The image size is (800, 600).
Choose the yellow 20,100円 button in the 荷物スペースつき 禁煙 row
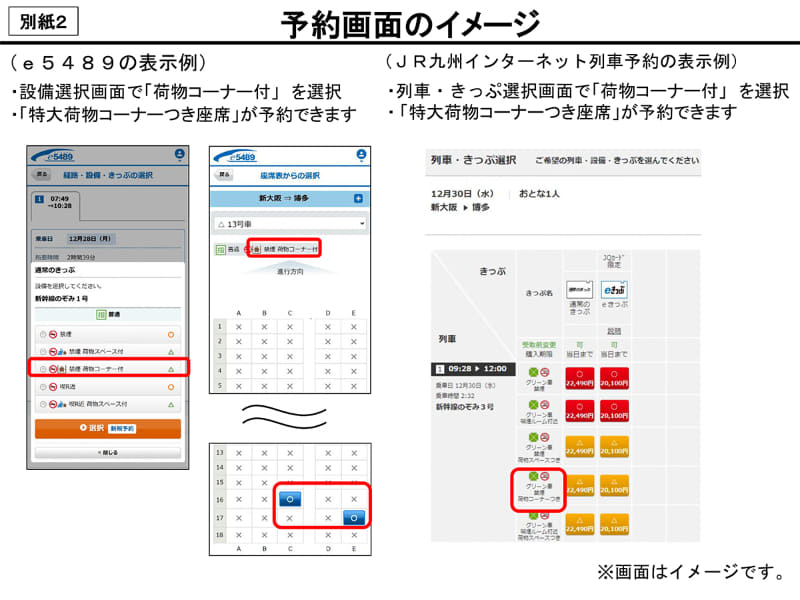click(614, 447)
